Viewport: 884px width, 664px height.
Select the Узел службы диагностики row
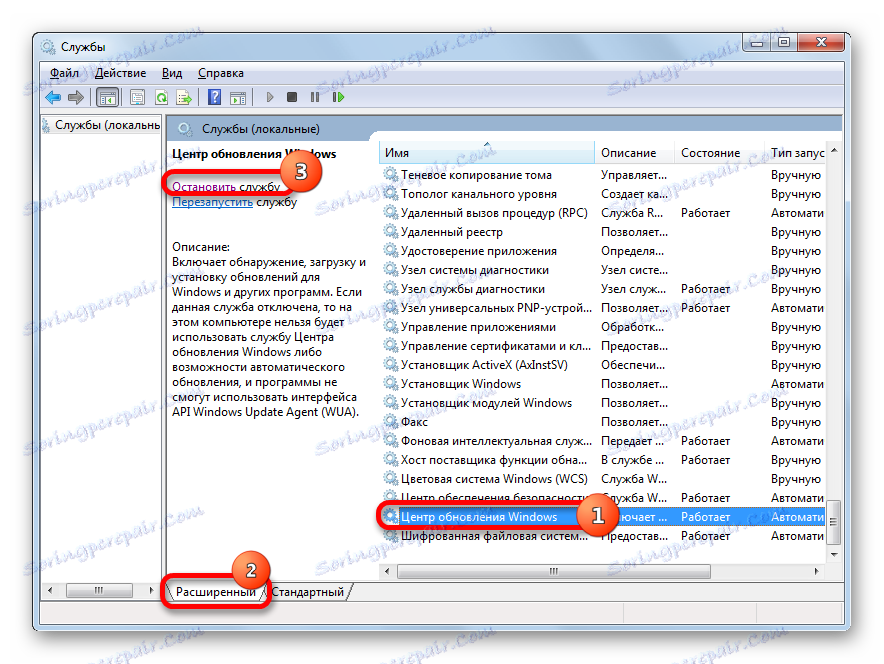point(603,289)
